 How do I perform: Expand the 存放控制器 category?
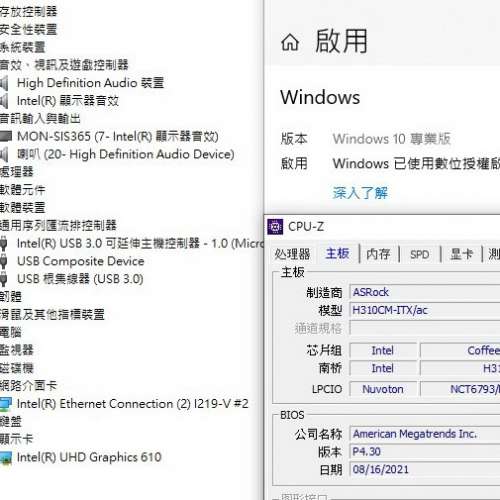click(x=28, y=12)
